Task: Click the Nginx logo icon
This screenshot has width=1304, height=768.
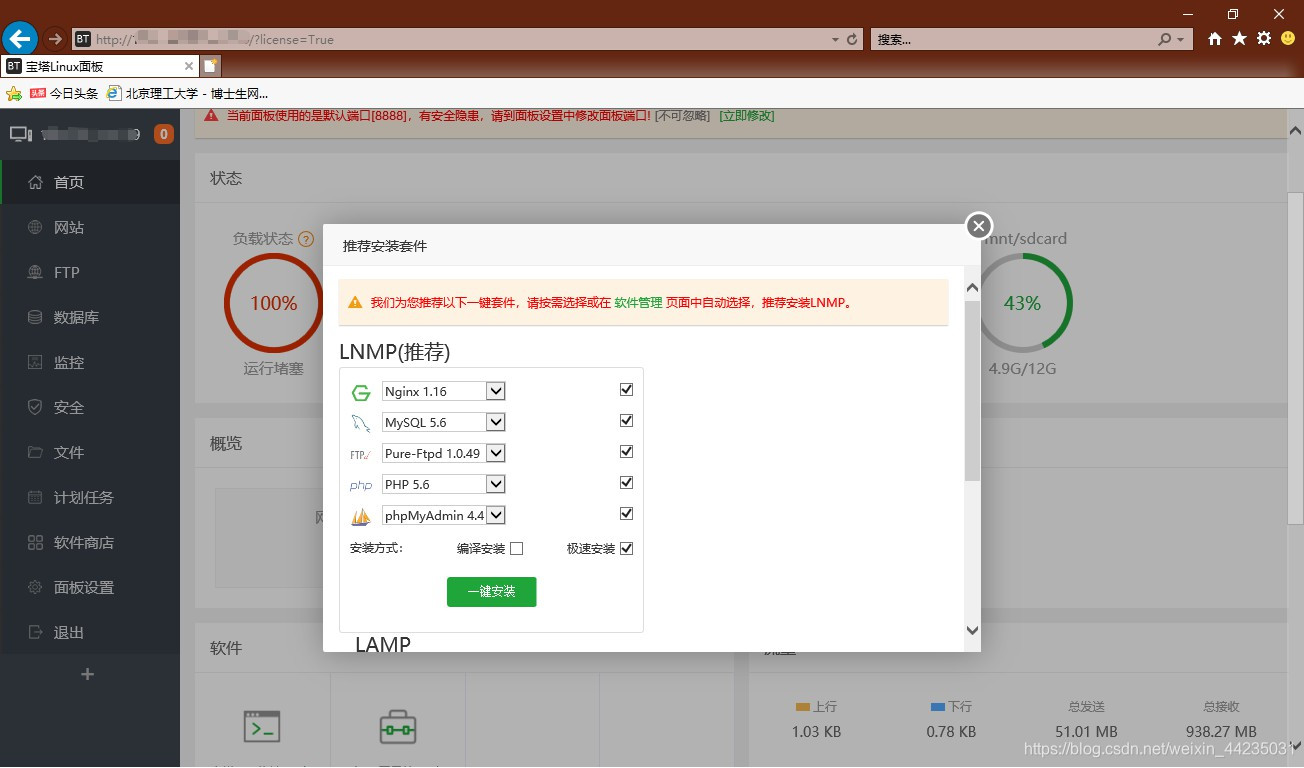Action: click(361, 393)
